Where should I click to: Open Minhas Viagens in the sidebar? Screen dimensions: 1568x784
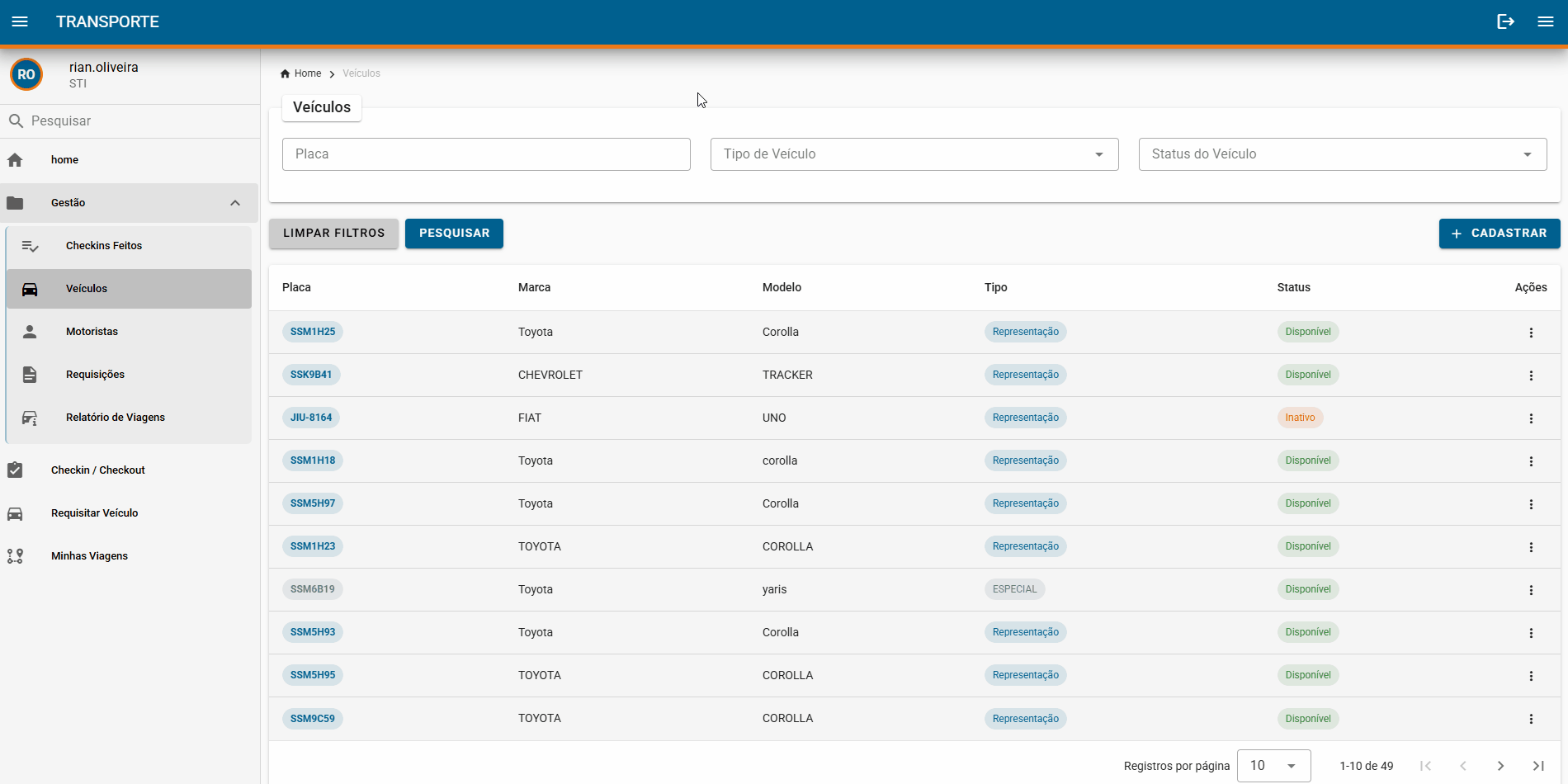pos(130,556)
